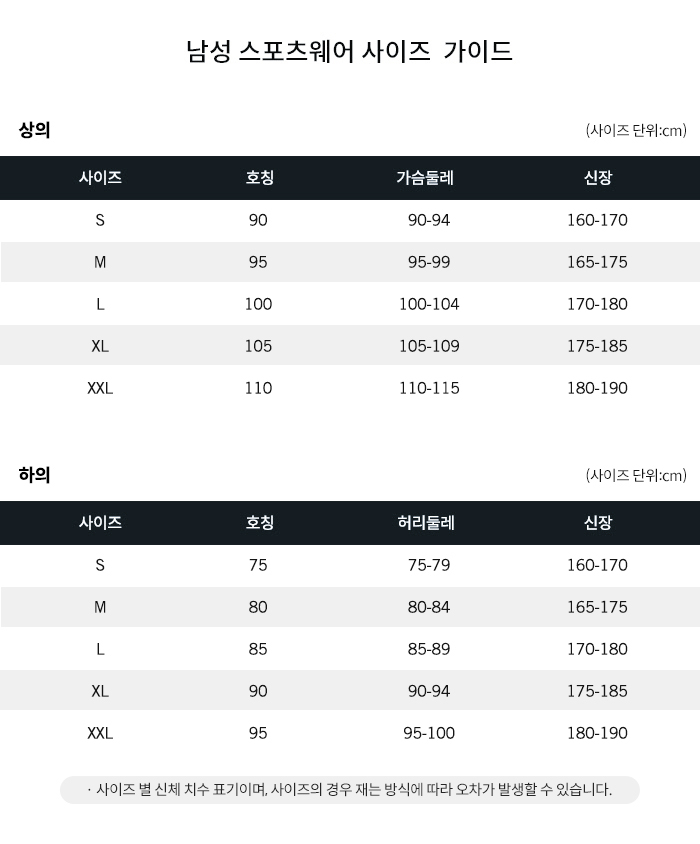Select the 상의 XXL size cell
This screenshot has height=844, width=700.
pos(100,388)
